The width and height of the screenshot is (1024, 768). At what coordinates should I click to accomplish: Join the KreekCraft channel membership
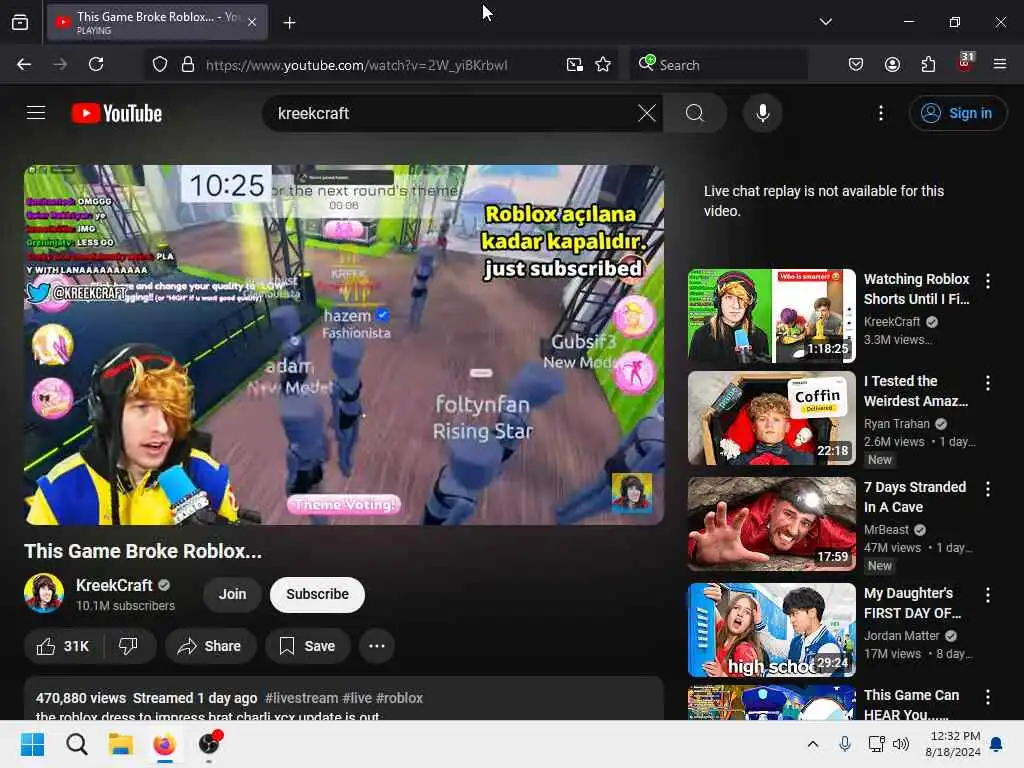(x=232, y=594)
